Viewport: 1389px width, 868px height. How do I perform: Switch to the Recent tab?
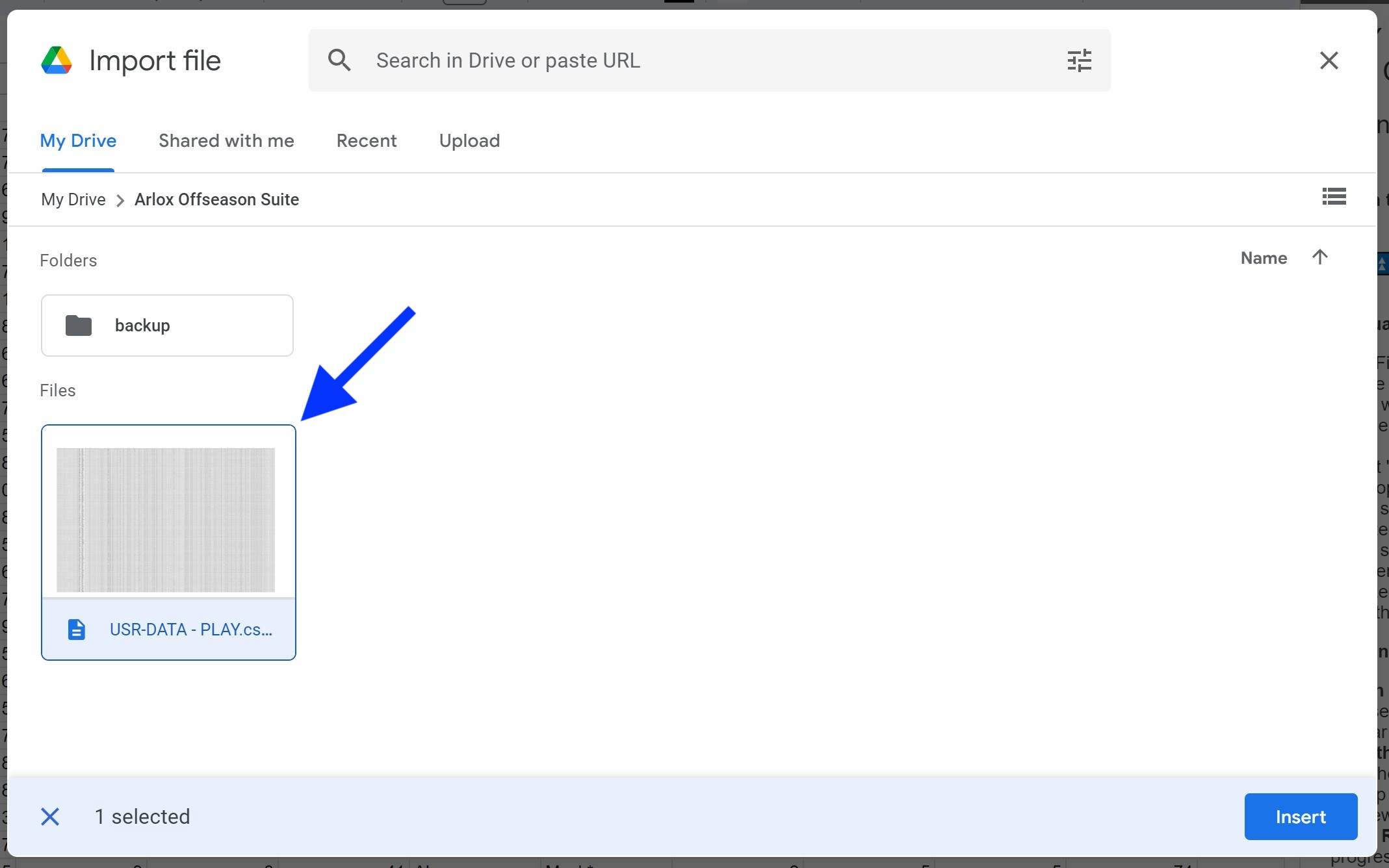[x=367, y=141]
